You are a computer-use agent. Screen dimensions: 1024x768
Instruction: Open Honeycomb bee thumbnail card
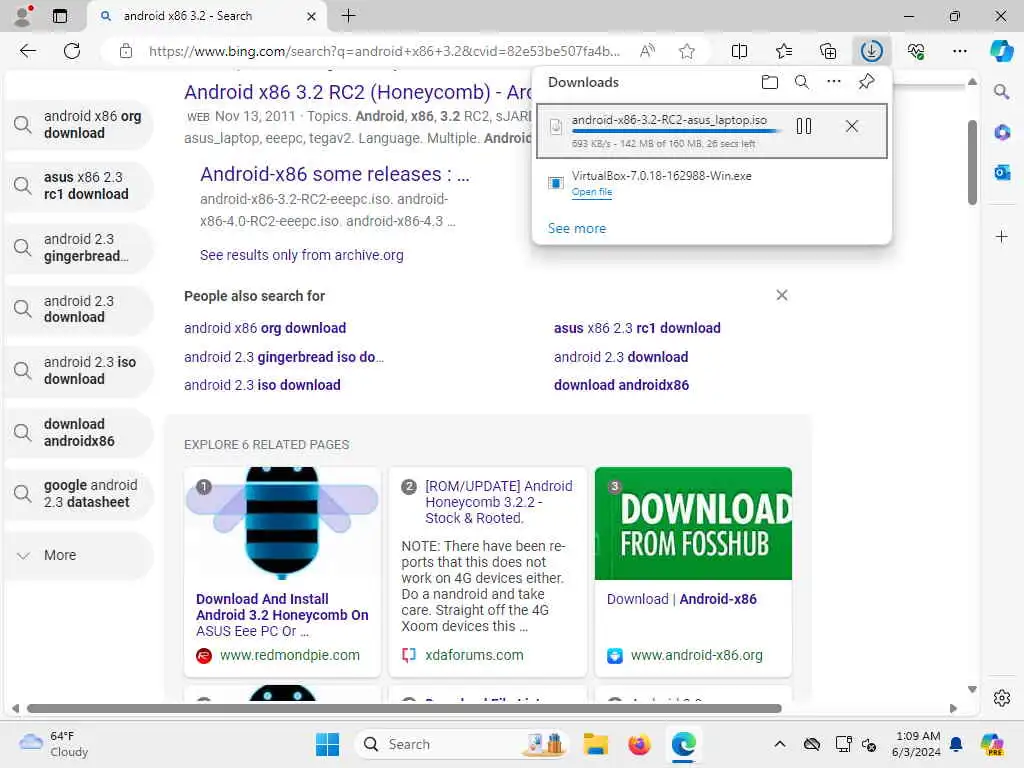(282, 523)
